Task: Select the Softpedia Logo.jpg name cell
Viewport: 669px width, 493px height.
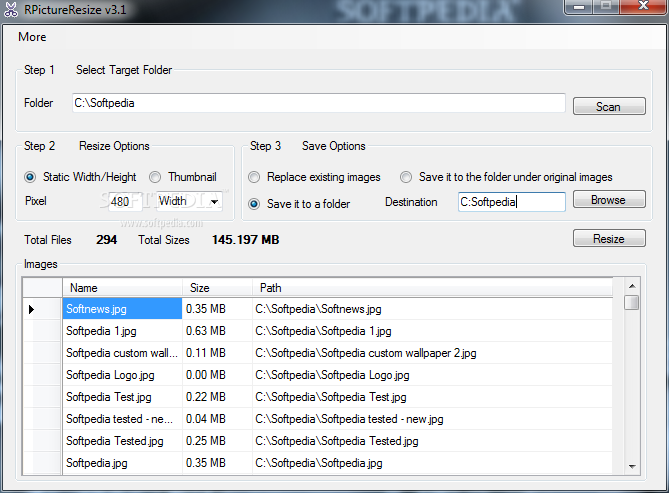Action: click(122, 375)
